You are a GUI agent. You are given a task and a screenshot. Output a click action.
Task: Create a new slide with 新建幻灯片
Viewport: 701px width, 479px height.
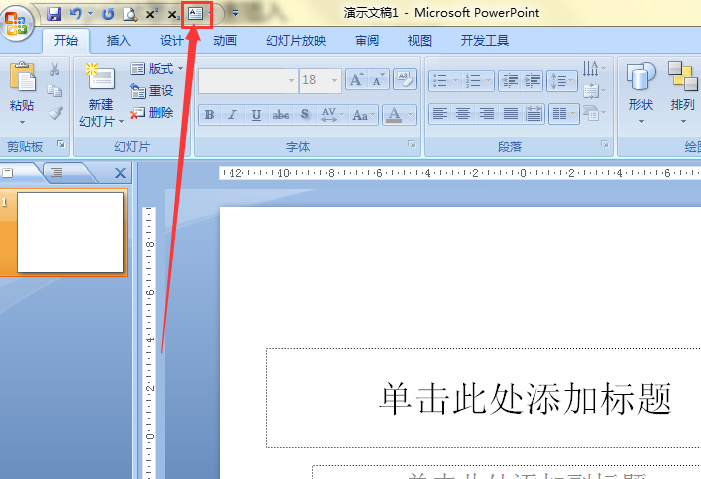pos(101,95)
